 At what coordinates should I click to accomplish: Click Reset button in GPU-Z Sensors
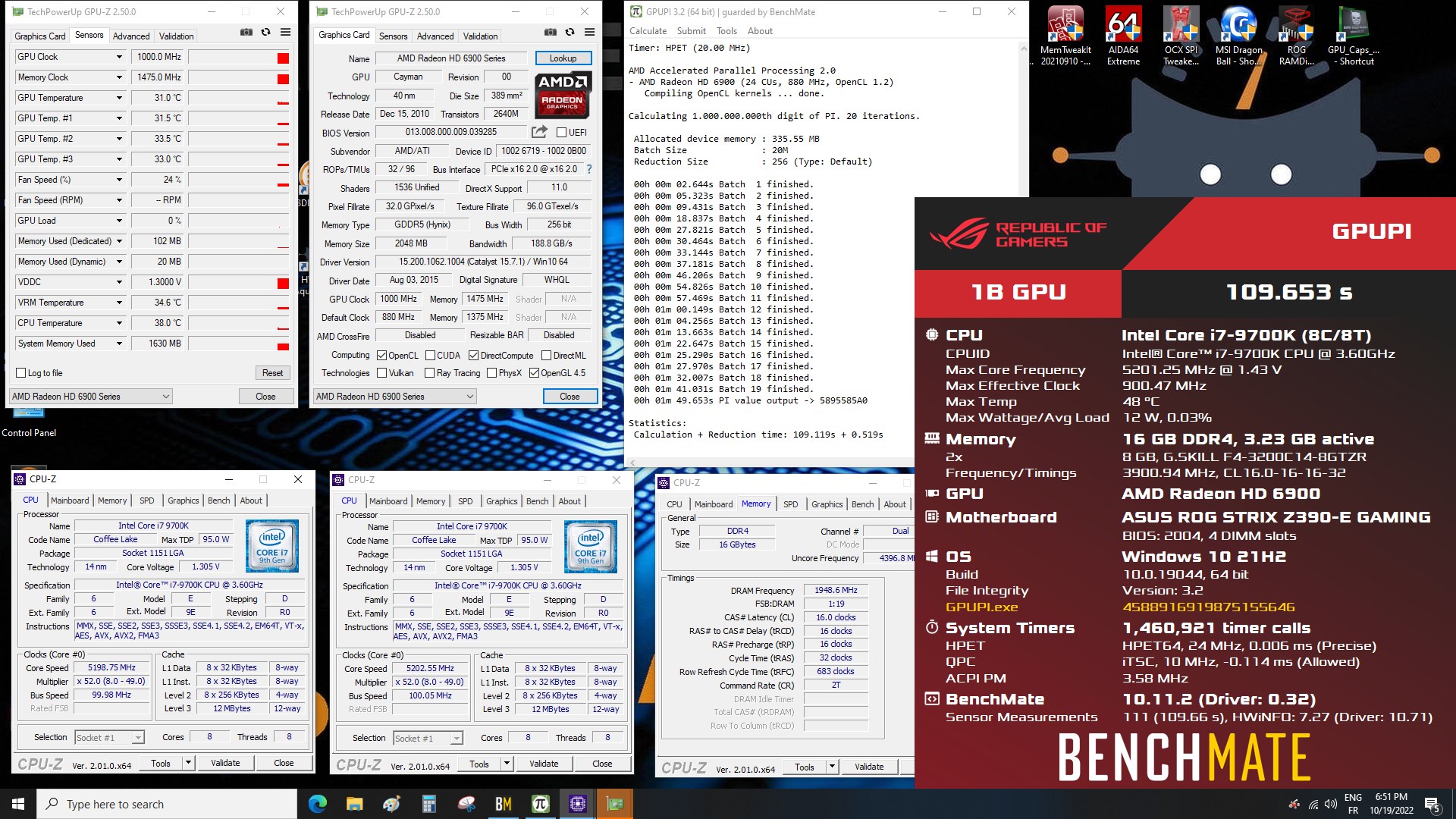tap(272, 373)
